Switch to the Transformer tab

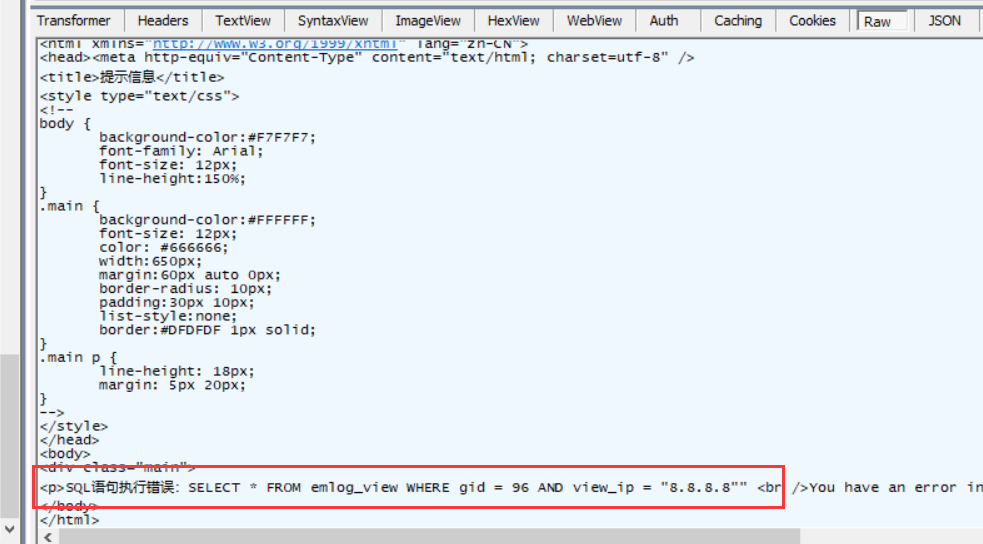[x=74, y=20]
